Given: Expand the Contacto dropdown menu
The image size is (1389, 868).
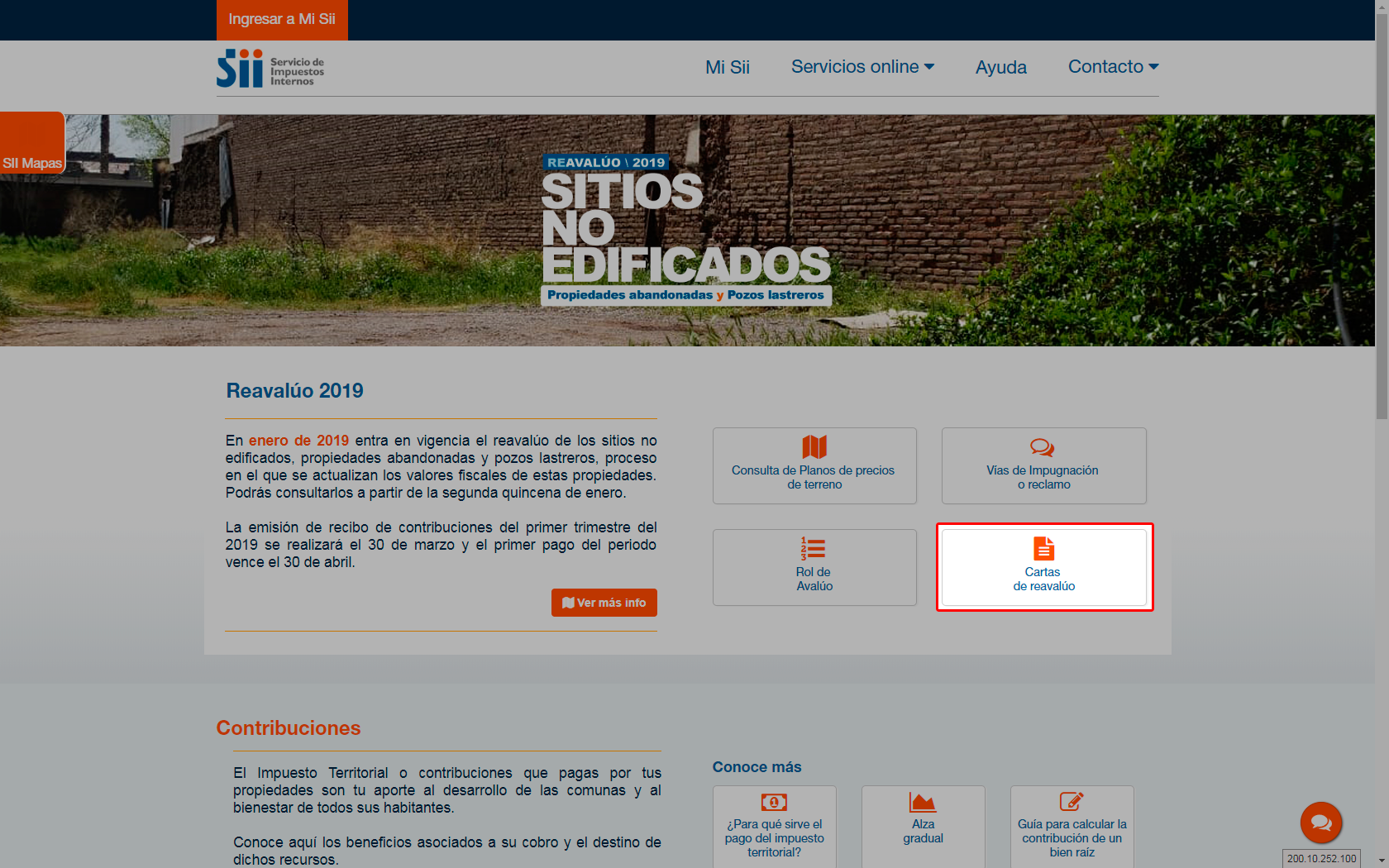Looking at the screenshot, I should 1113,67.
